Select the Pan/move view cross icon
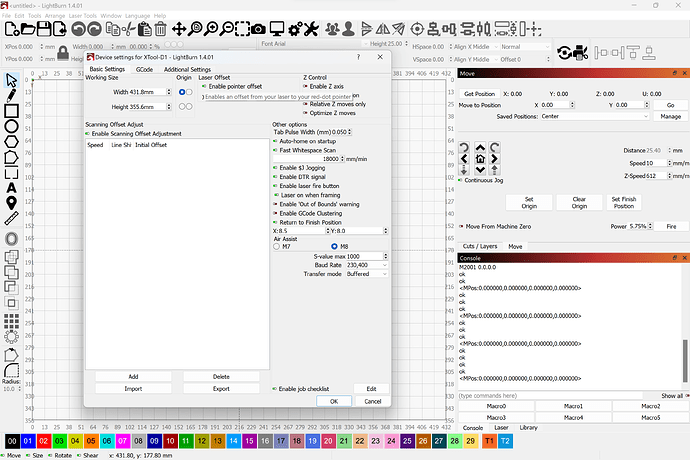Image resolution: width=690 pixels, height=460 pixels. point(179,29)
